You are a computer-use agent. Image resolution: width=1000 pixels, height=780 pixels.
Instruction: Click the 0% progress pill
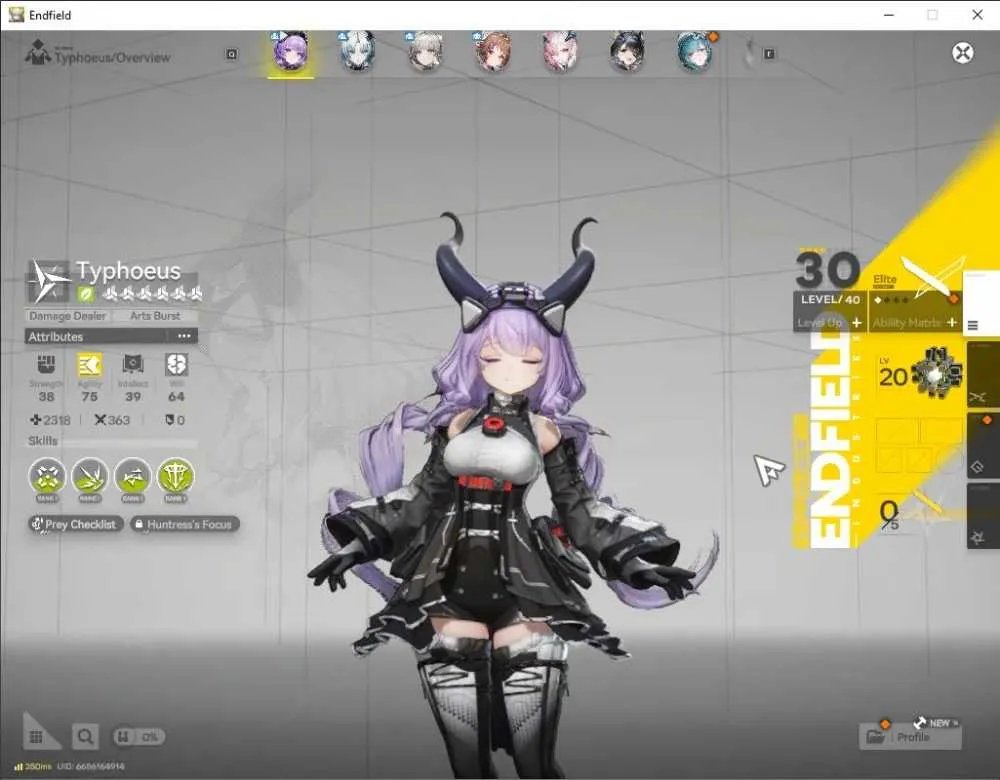click(139, 737)
